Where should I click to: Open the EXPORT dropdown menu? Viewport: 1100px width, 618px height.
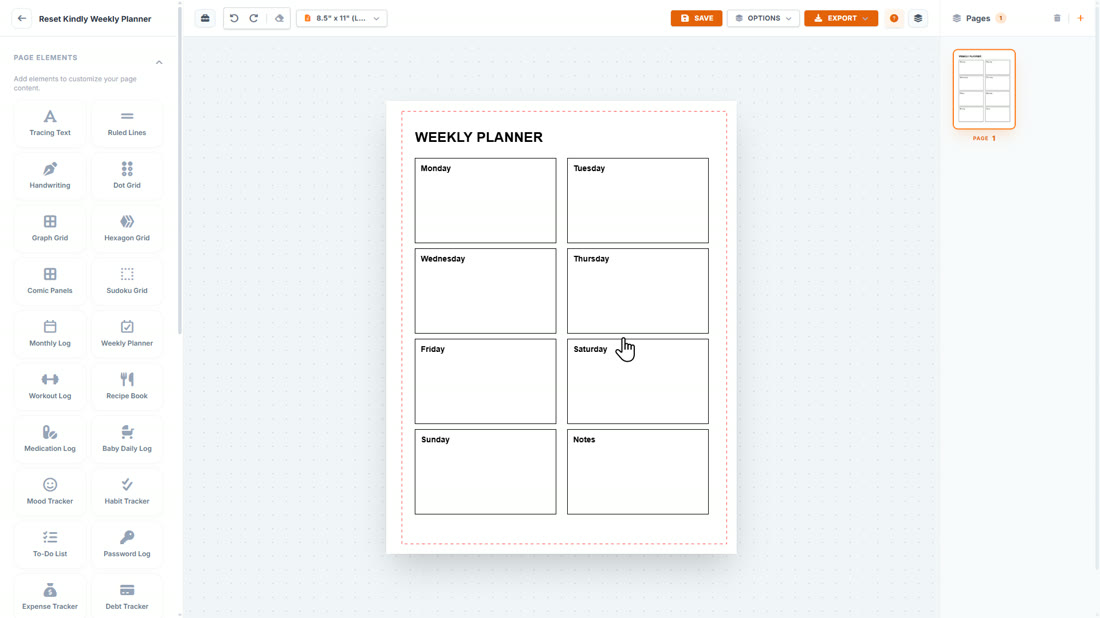click(840, 18)
